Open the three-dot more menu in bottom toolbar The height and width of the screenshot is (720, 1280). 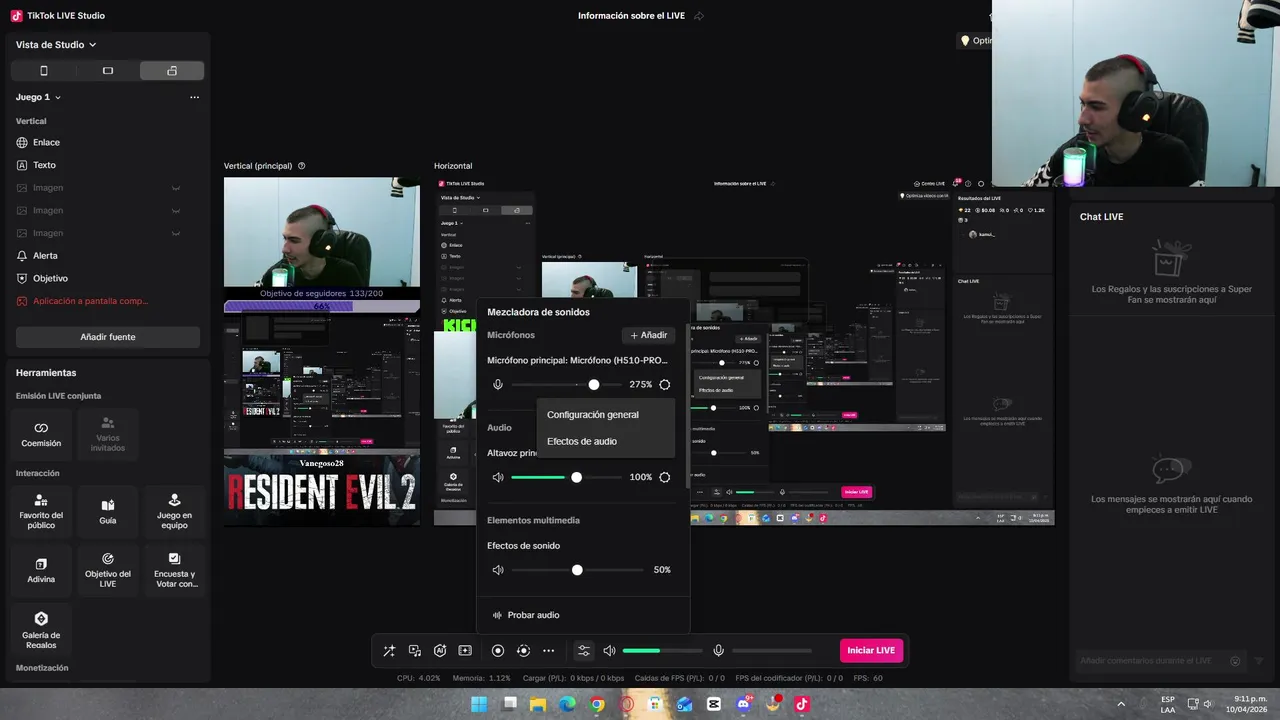pyautogui.click(x=548, y=651)
